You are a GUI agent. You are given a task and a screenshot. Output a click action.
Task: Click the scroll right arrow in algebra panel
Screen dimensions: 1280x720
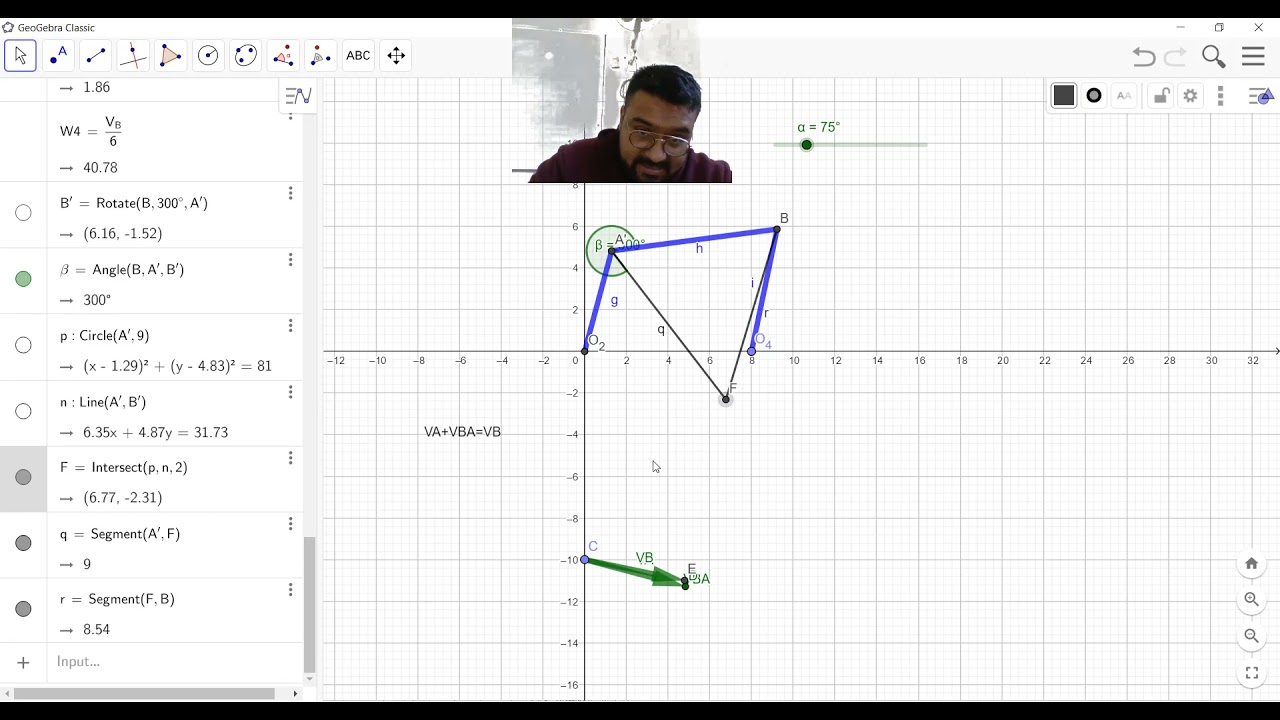[x=295, y=693]
